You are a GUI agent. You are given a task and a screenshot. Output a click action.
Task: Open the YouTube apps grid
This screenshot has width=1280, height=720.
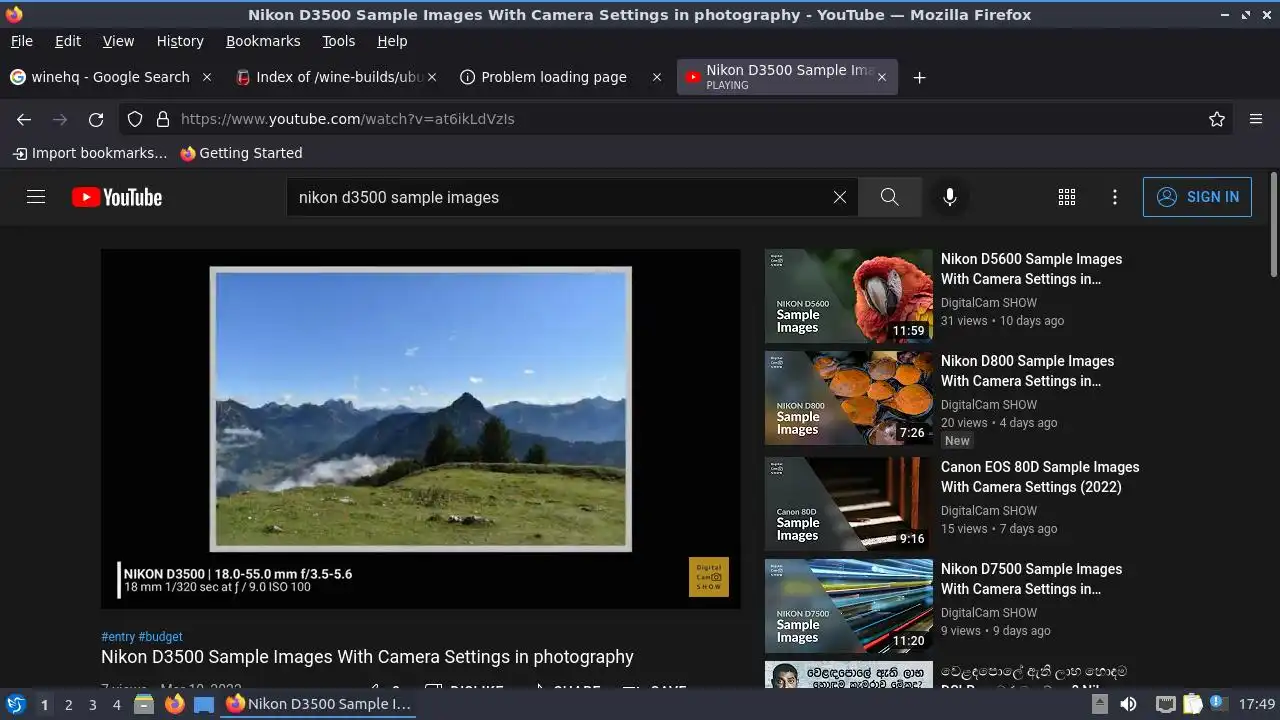pyautogui.click(x=1067, y=197)
